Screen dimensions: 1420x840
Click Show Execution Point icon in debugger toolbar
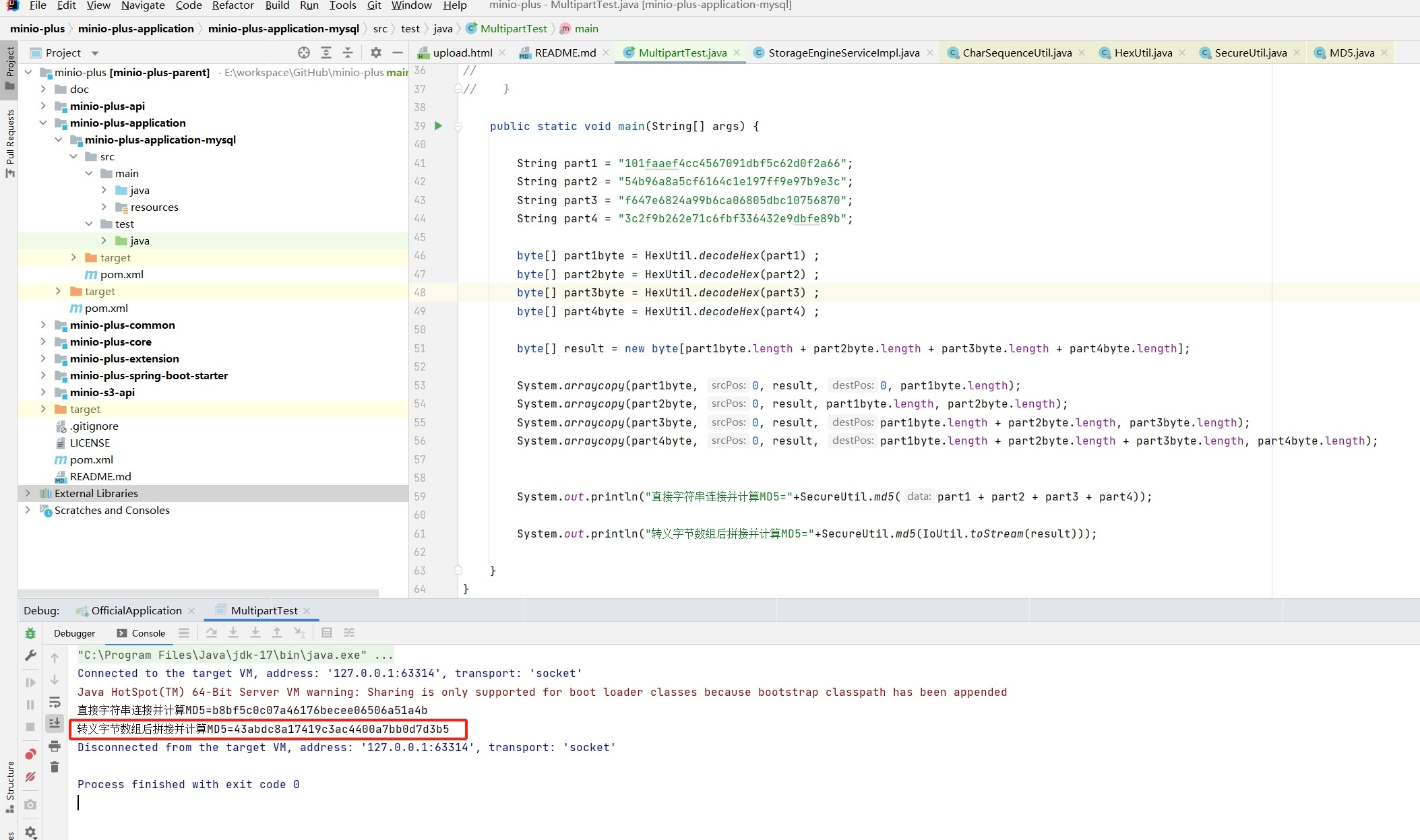[x=184, y=633]
